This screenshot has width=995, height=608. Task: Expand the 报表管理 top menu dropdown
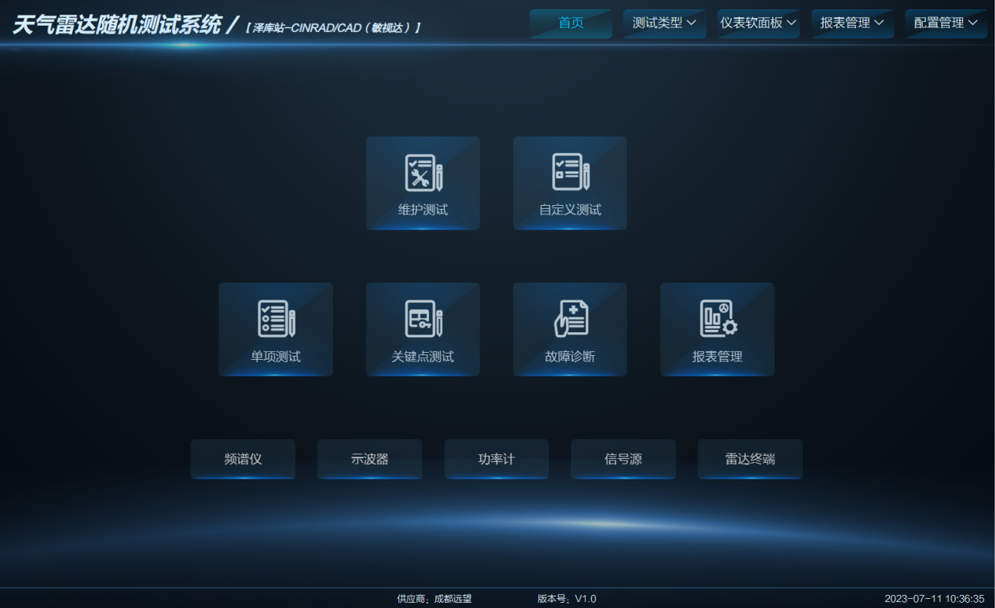coord(852,23)
